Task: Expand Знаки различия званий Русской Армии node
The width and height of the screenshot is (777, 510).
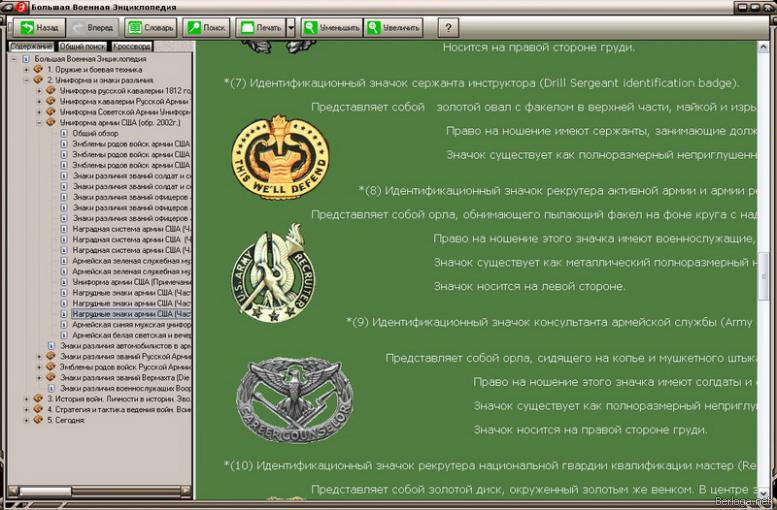Action: tap(39, 356)
